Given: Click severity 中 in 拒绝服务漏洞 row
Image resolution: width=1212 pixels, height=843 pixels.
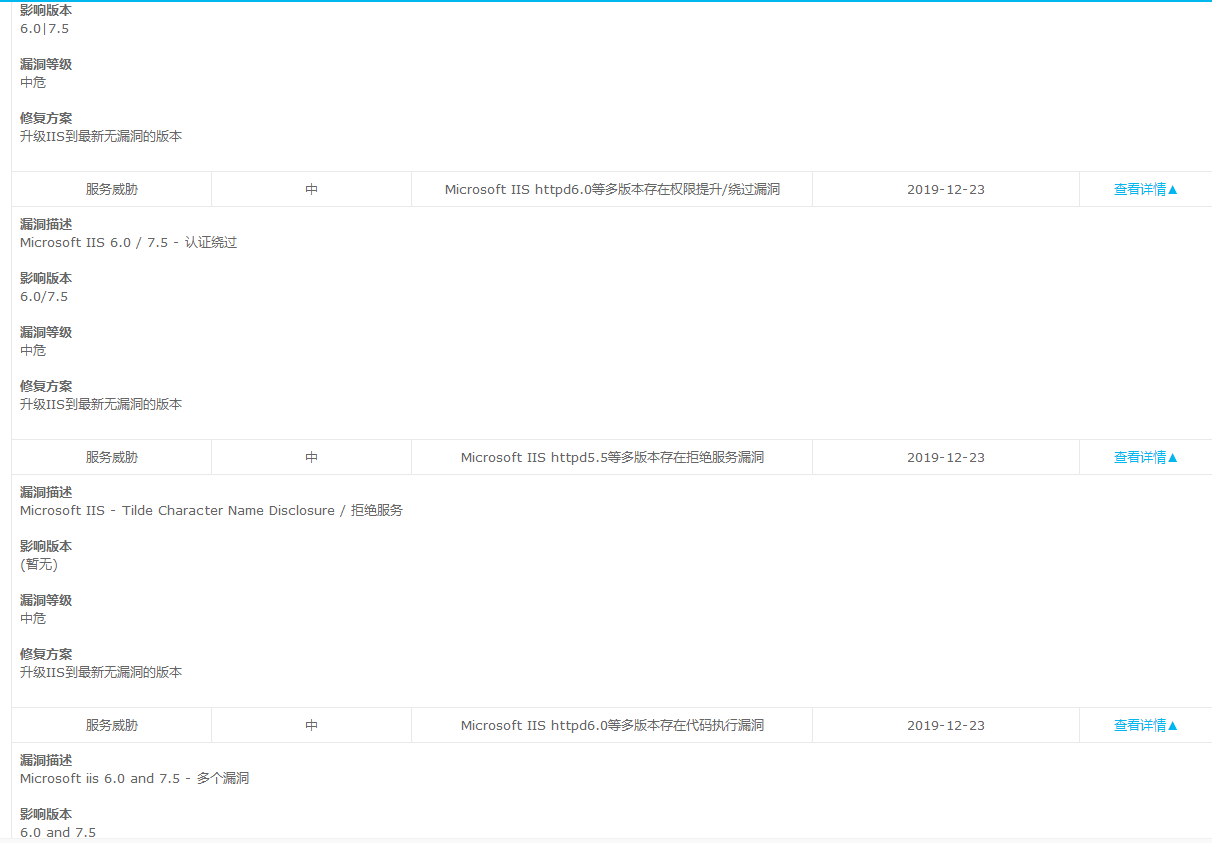Looking at the screenshot, I should point(312,457).
